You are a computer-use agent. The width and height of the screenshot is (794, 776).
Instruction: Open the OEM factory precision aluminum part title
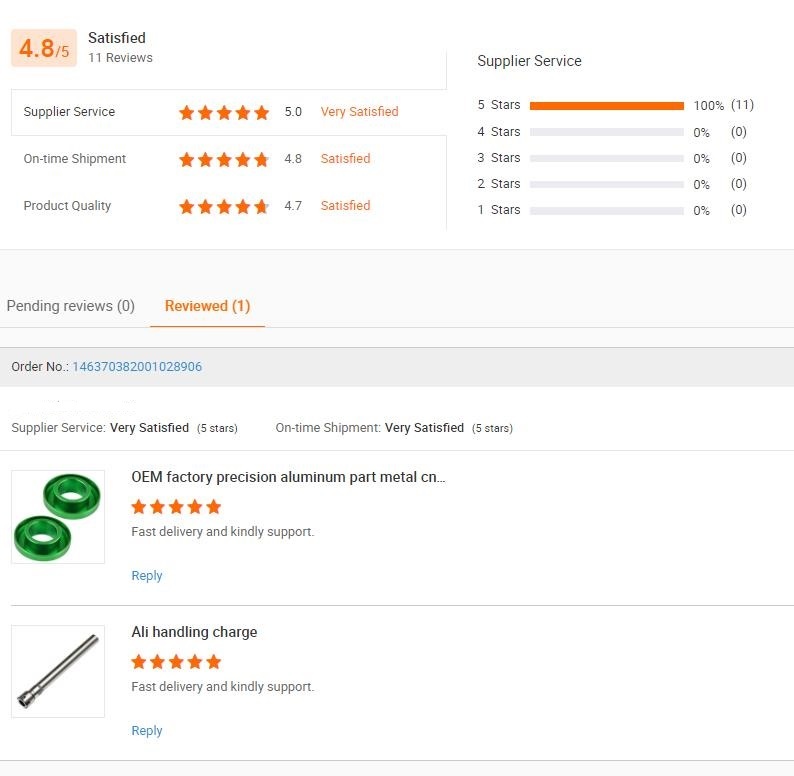click(288, 477)
